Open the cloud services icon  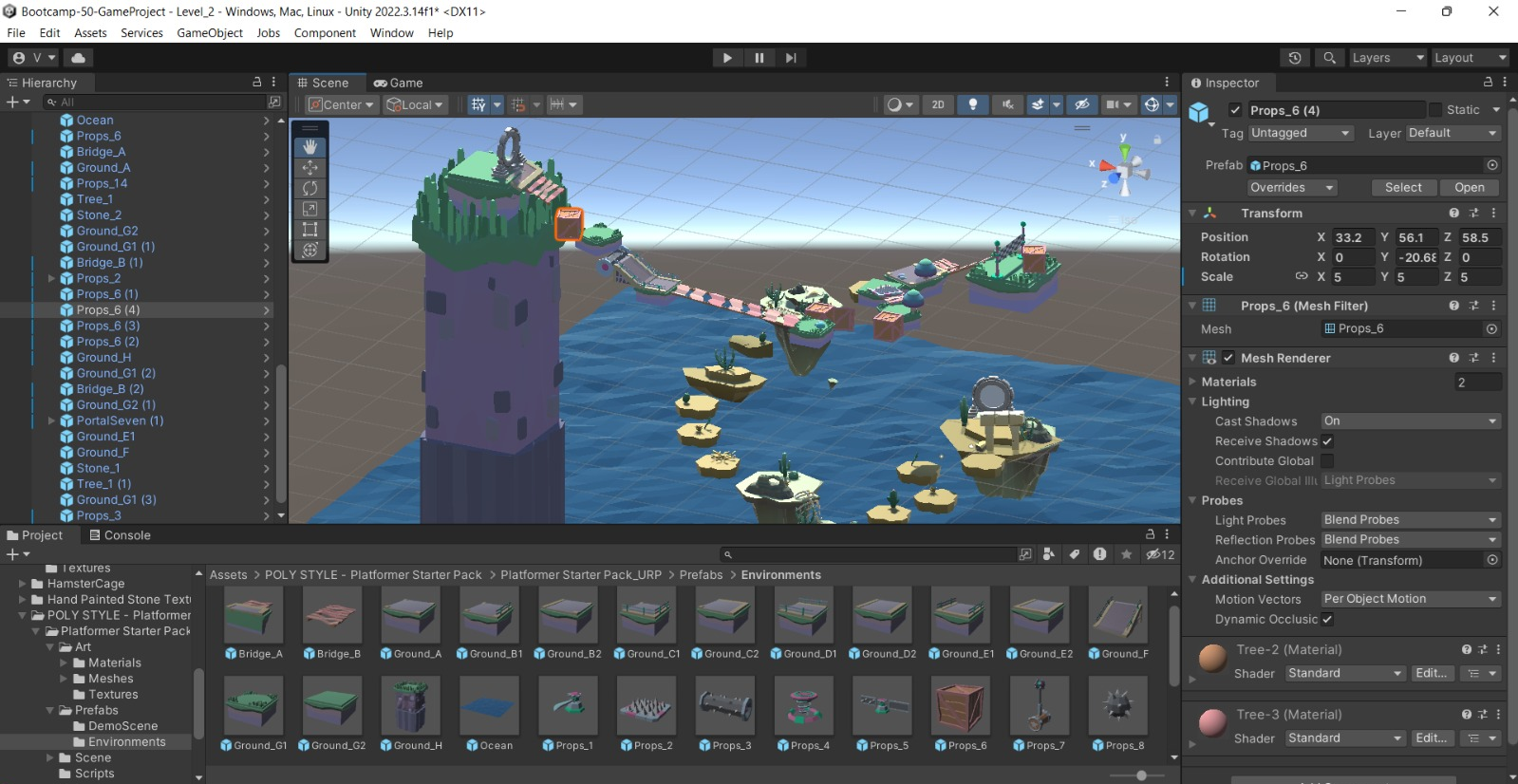[x=78, y=58]
